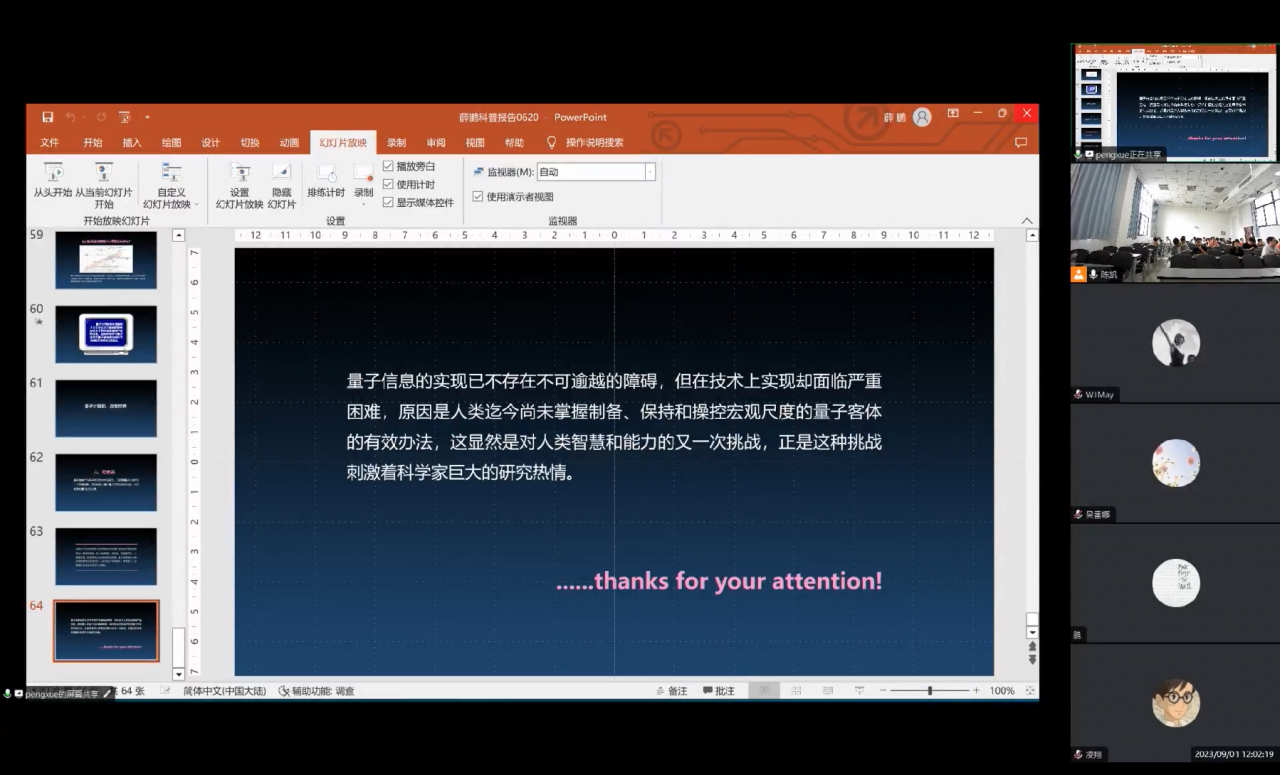This screenshot has width=1280, height=775.
Task: Select the Record tool (录制)
Action: pyautogui.click(x=362, y=181)
